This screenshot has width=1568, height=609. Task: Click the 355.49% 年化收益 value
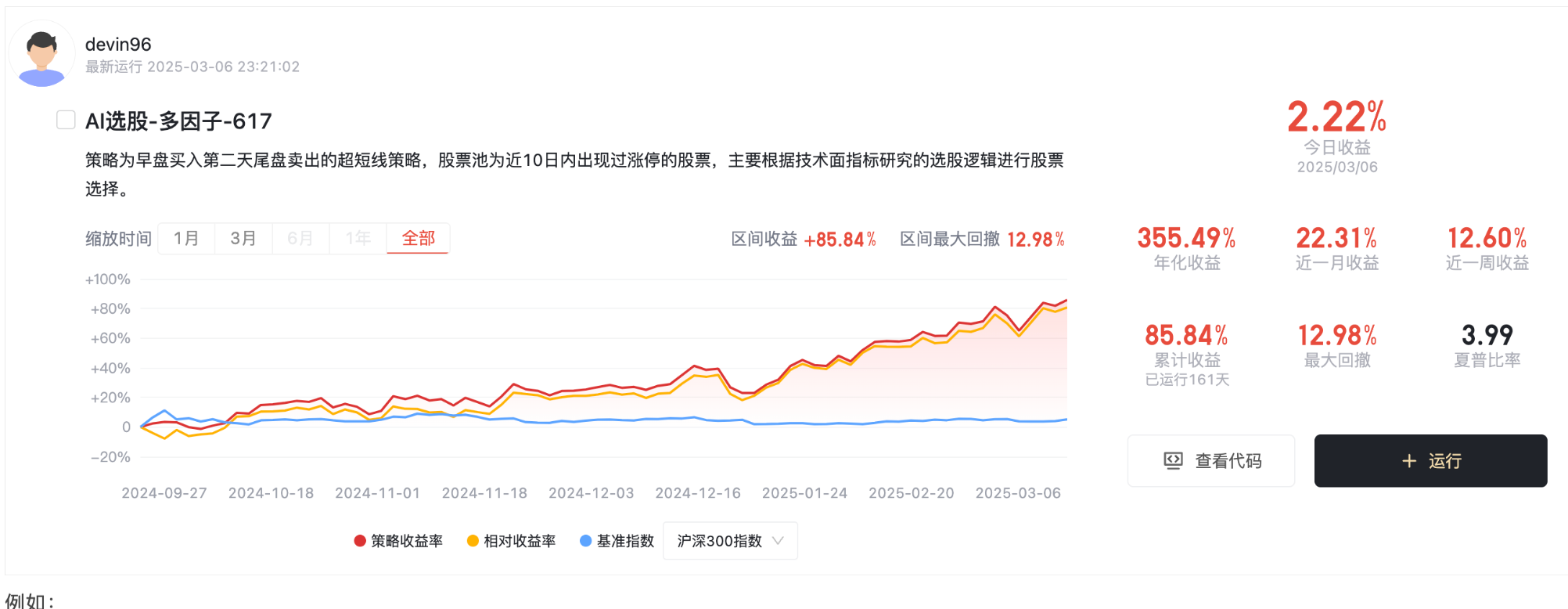click(1186, 238)
